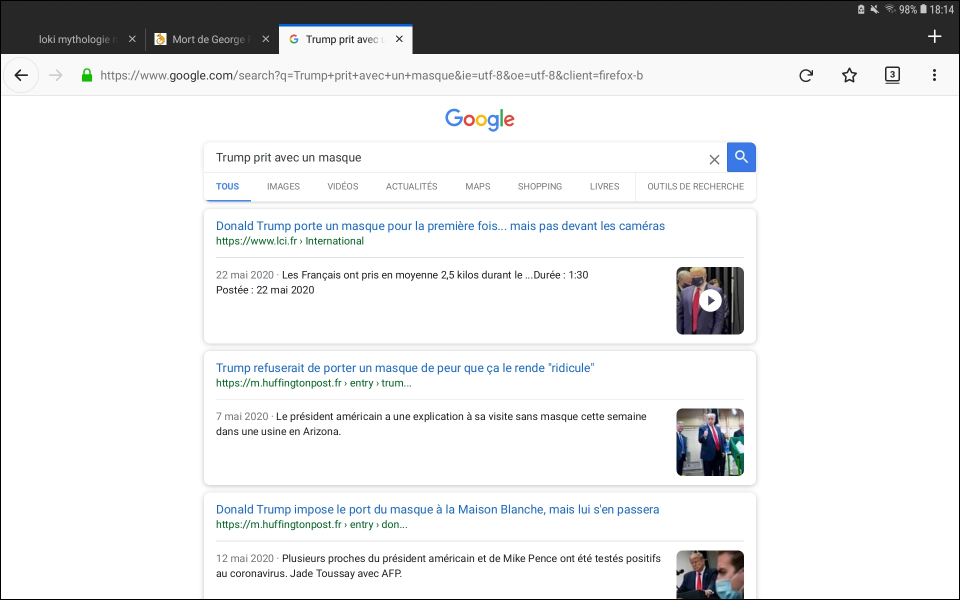Close the Mort de George tab
Image resolution: width=960 pixels, height=600 pixels.
click(266, 39)
